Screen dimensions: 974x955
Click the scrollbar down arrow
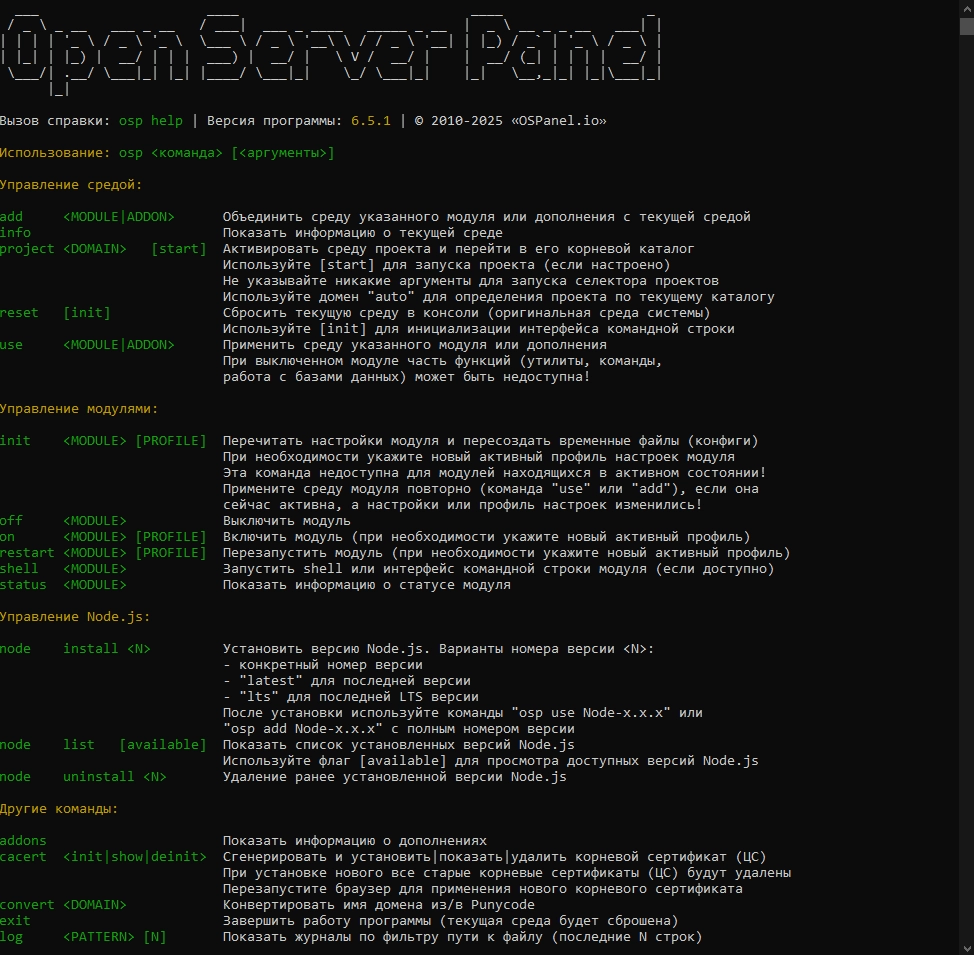[967, 948]
